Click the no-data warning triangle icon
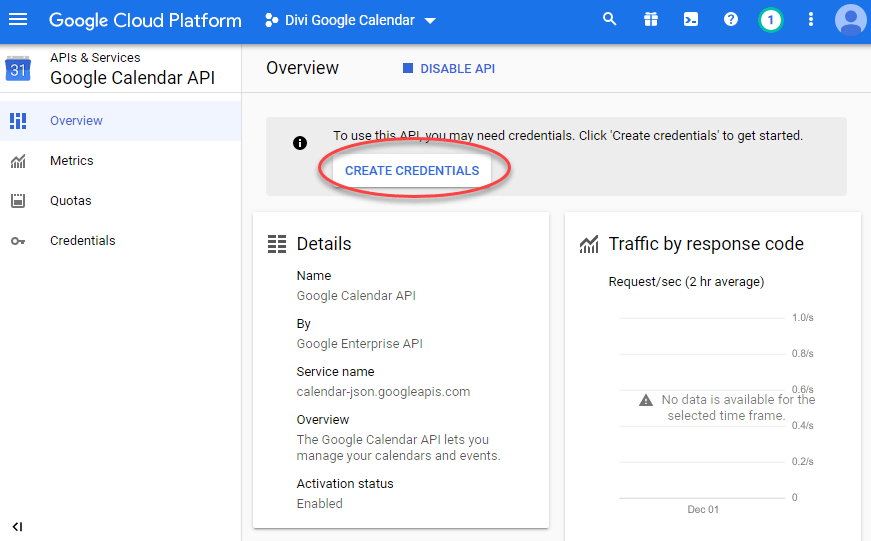Image resolution: width=871 pixels, height=541 pixels. click(645, 400)
